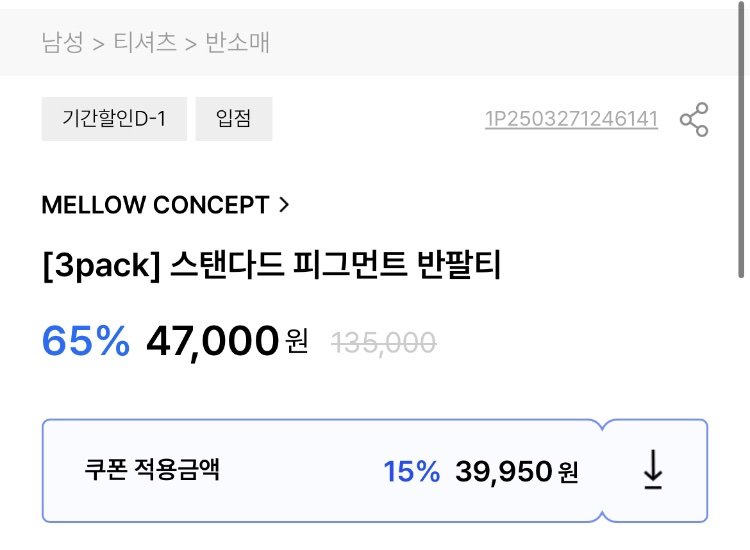The width and height of the screenshot is (750, 550).
Task: Click the crossed-out 135,000 original price
Action: pos(383,343)
